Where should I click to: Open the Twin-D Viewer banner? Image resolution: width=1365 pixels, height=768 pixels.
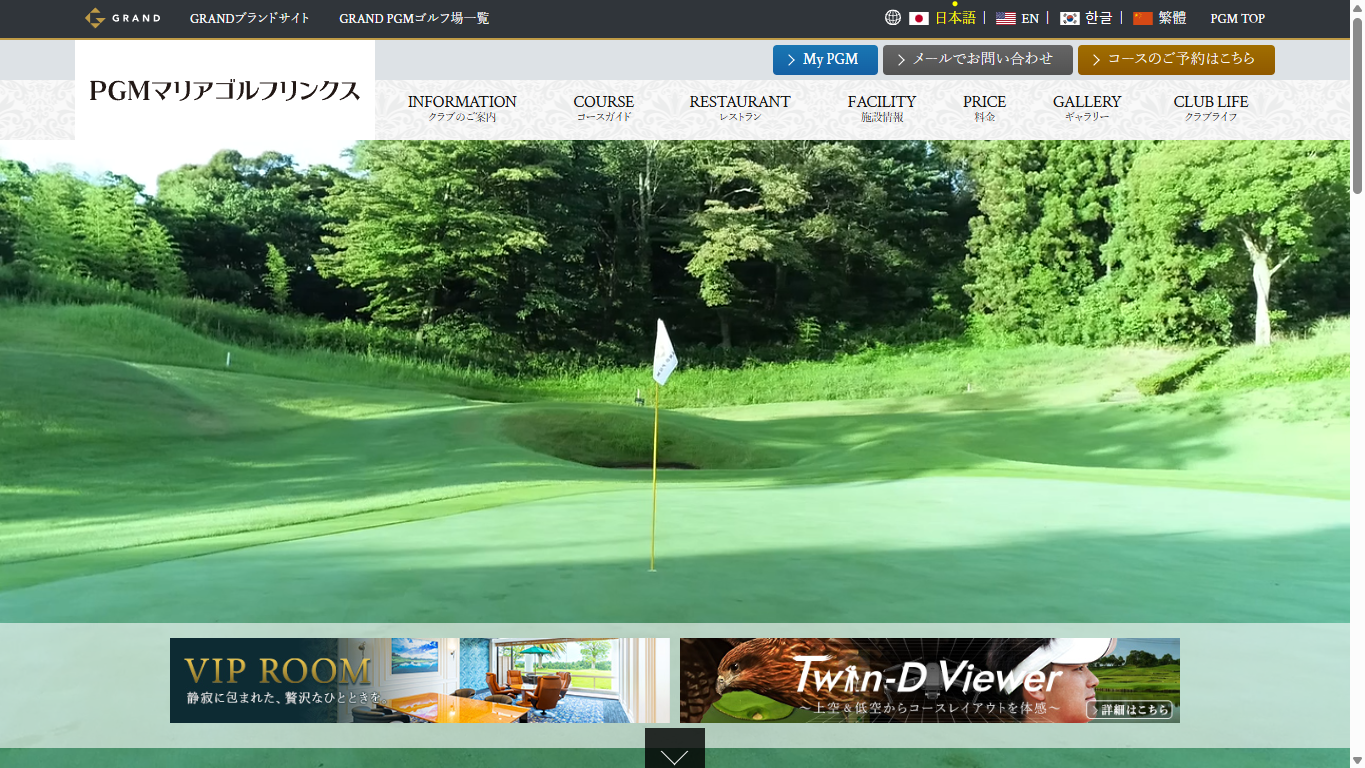[x=930, y=680]
